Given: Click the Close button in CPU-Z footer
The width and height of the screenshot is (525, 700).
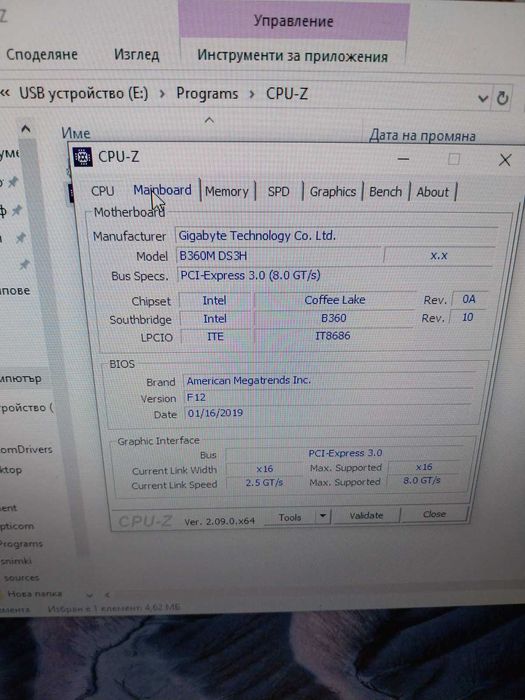Looking at the screenshot, I should point(434,514).
